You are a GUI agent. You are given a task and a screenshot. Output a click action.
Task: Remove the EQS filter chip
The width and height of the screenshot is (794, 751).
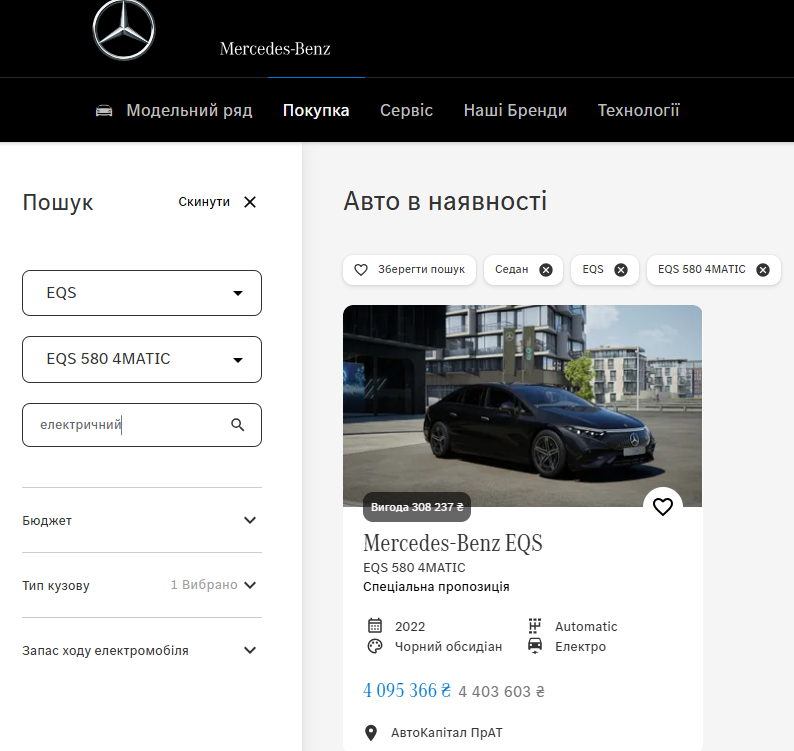620,270
